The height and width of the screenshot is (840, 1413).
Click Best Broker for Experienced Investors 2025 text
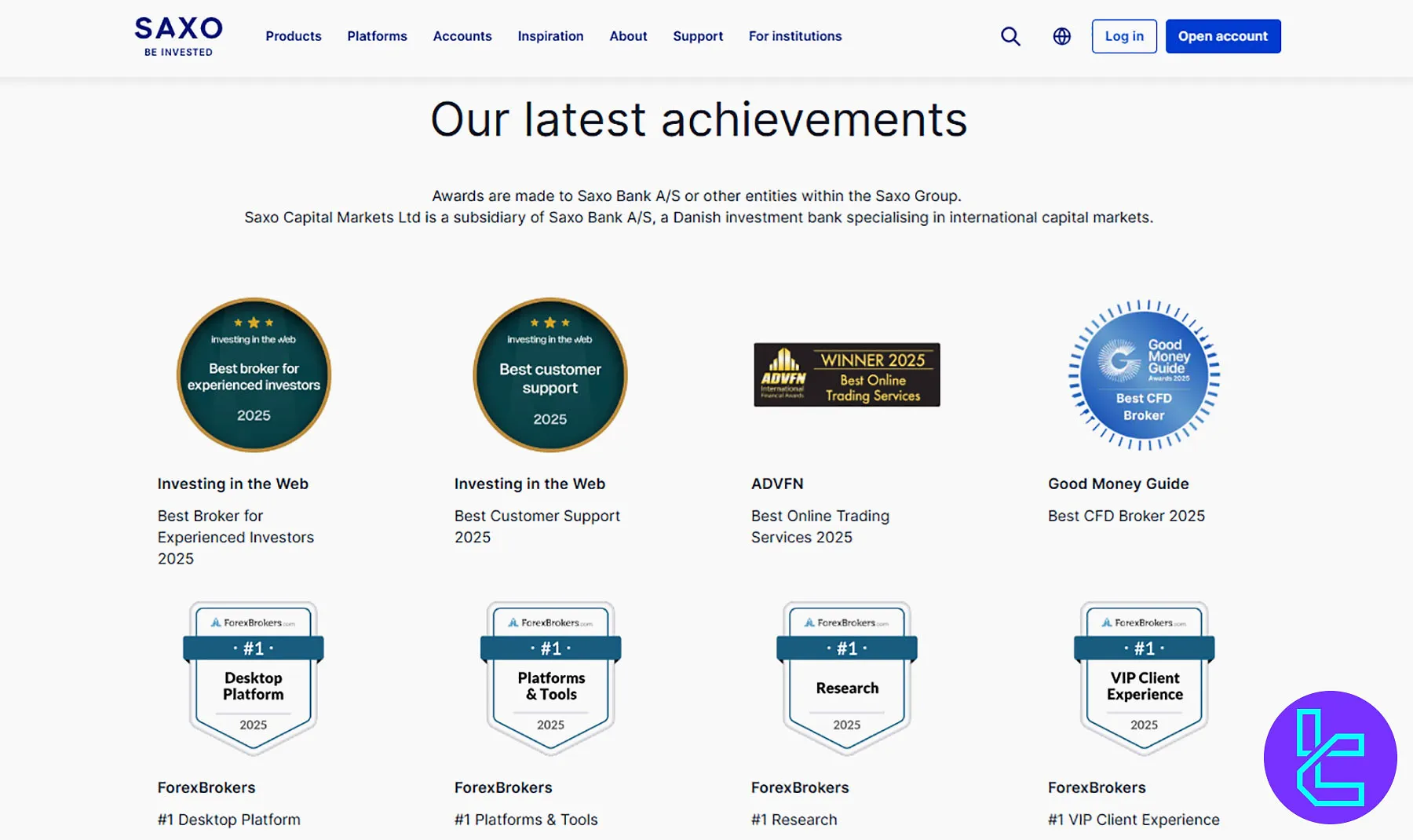(x=235, y=537)
